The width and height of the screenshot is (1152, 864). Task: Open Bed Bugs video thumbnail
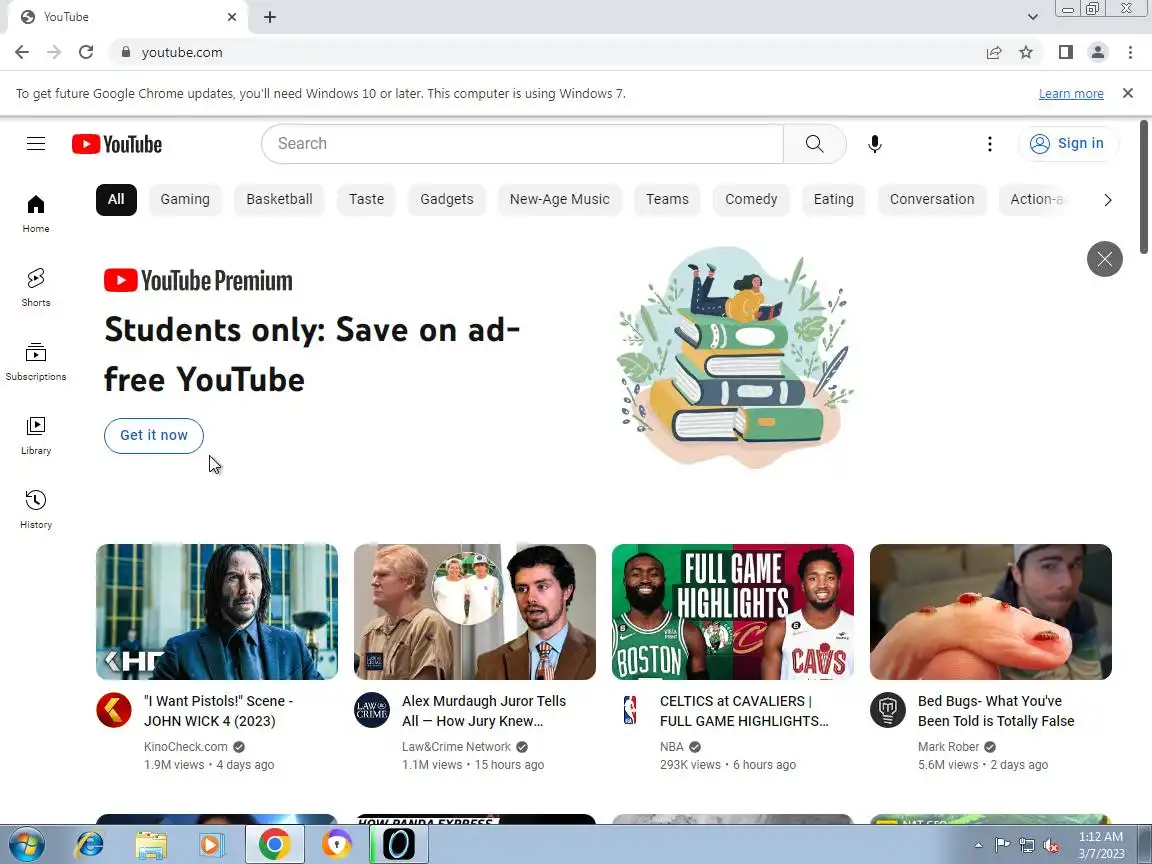[x=990, y=612]
